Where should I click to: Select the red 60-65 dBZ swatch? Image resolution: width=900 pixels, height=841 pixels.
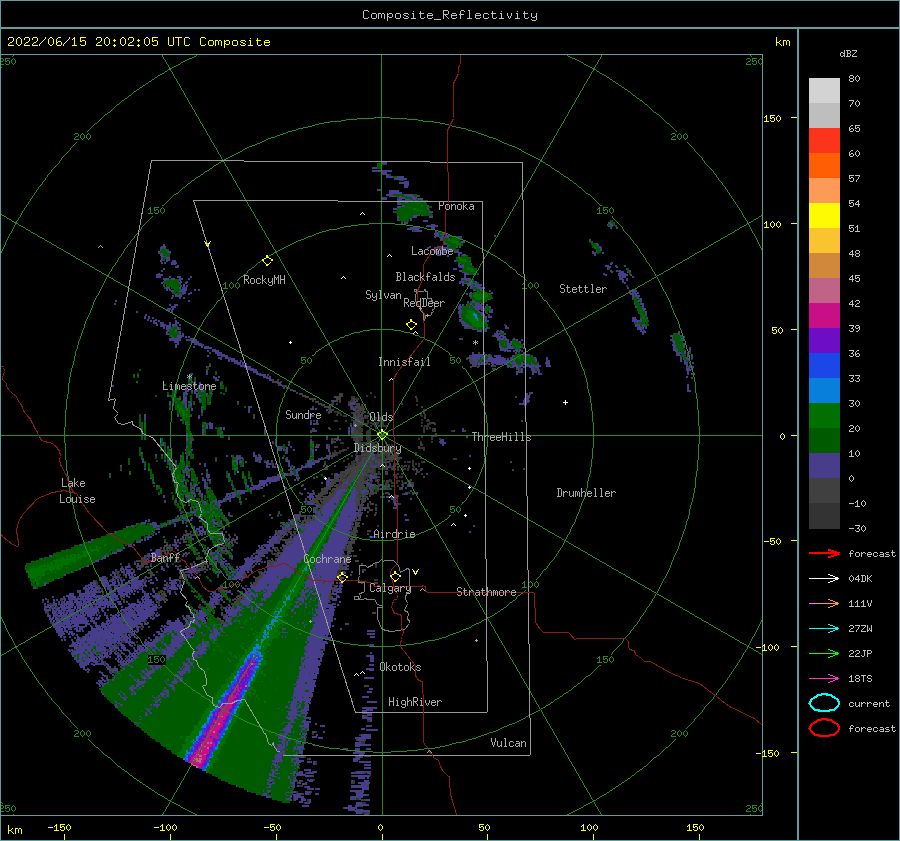pos(824,140)
